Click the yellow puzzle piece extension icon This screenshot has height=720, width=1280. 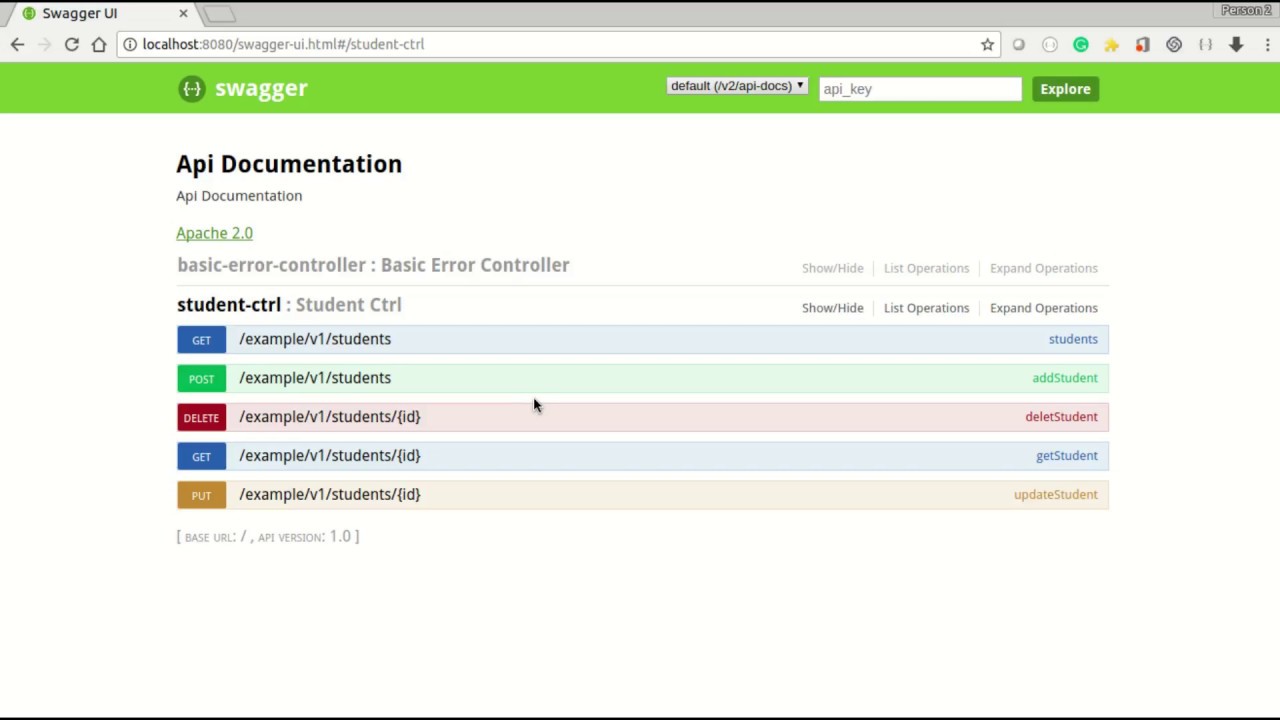1112,44
